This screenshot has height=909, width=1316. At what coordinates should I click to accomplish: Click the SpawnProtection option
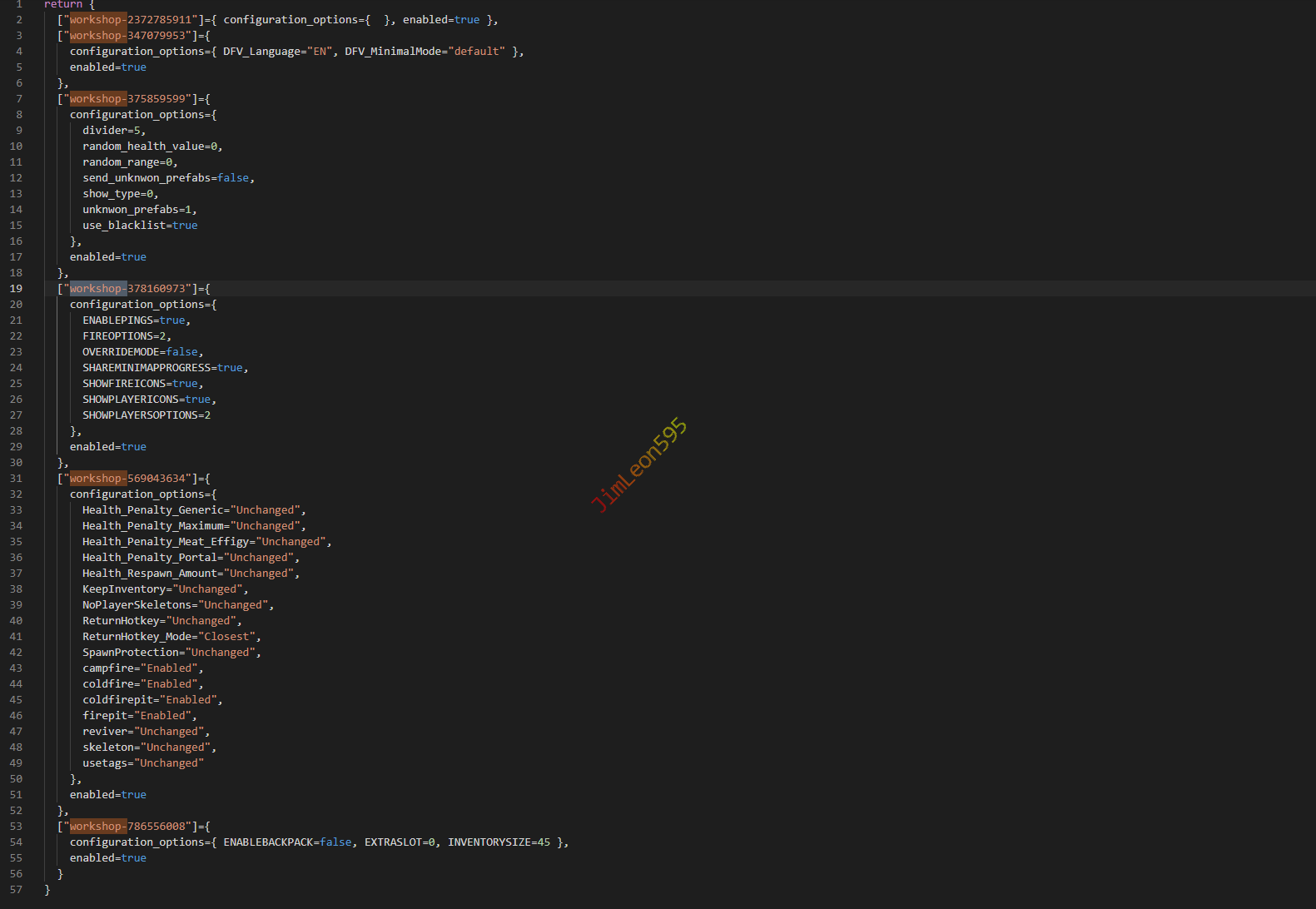click(131, 653)
